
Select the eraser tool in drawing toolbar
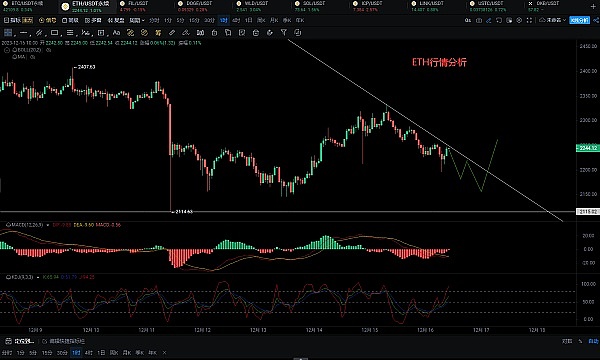pos(186,33)
